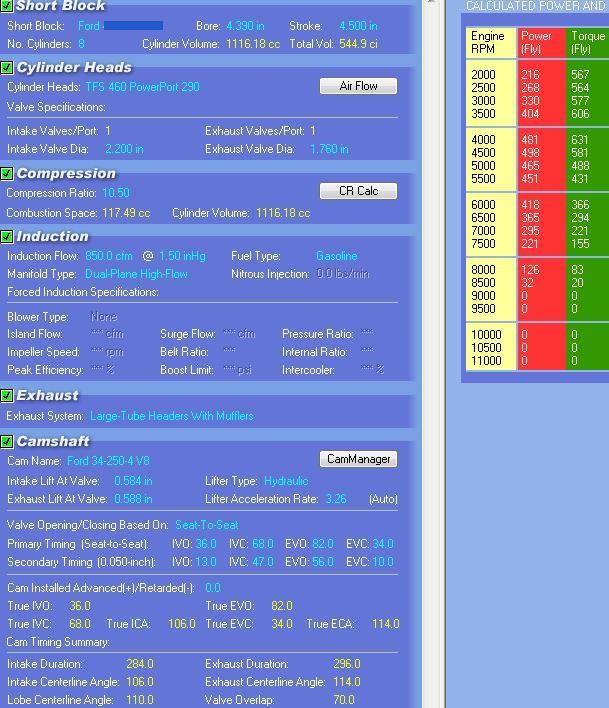Click the Ford 34-250-4 V8 cam name
This screenshot has height=708, width=609.
108,461
